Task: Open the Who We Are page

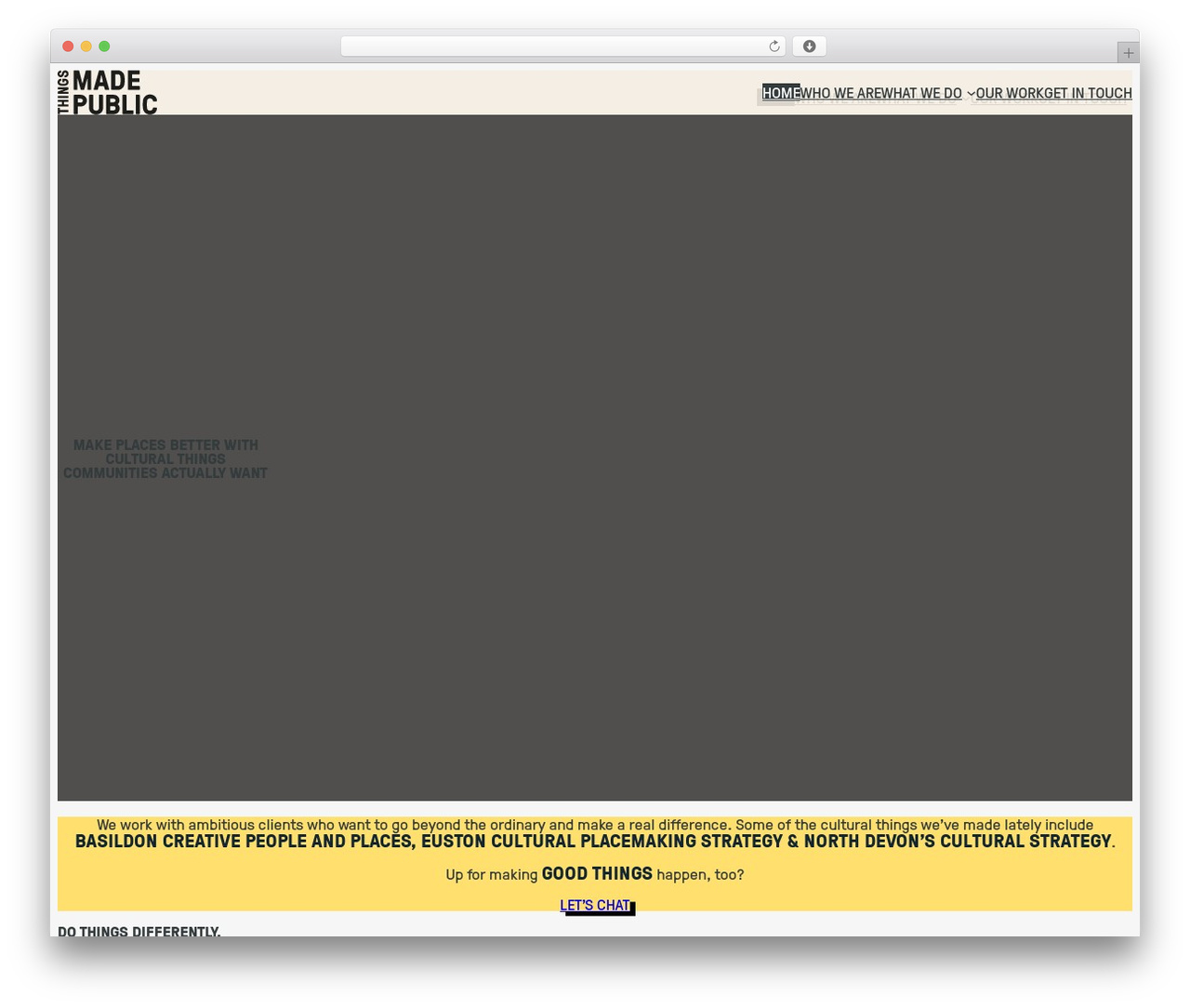Action: (840, 93)
